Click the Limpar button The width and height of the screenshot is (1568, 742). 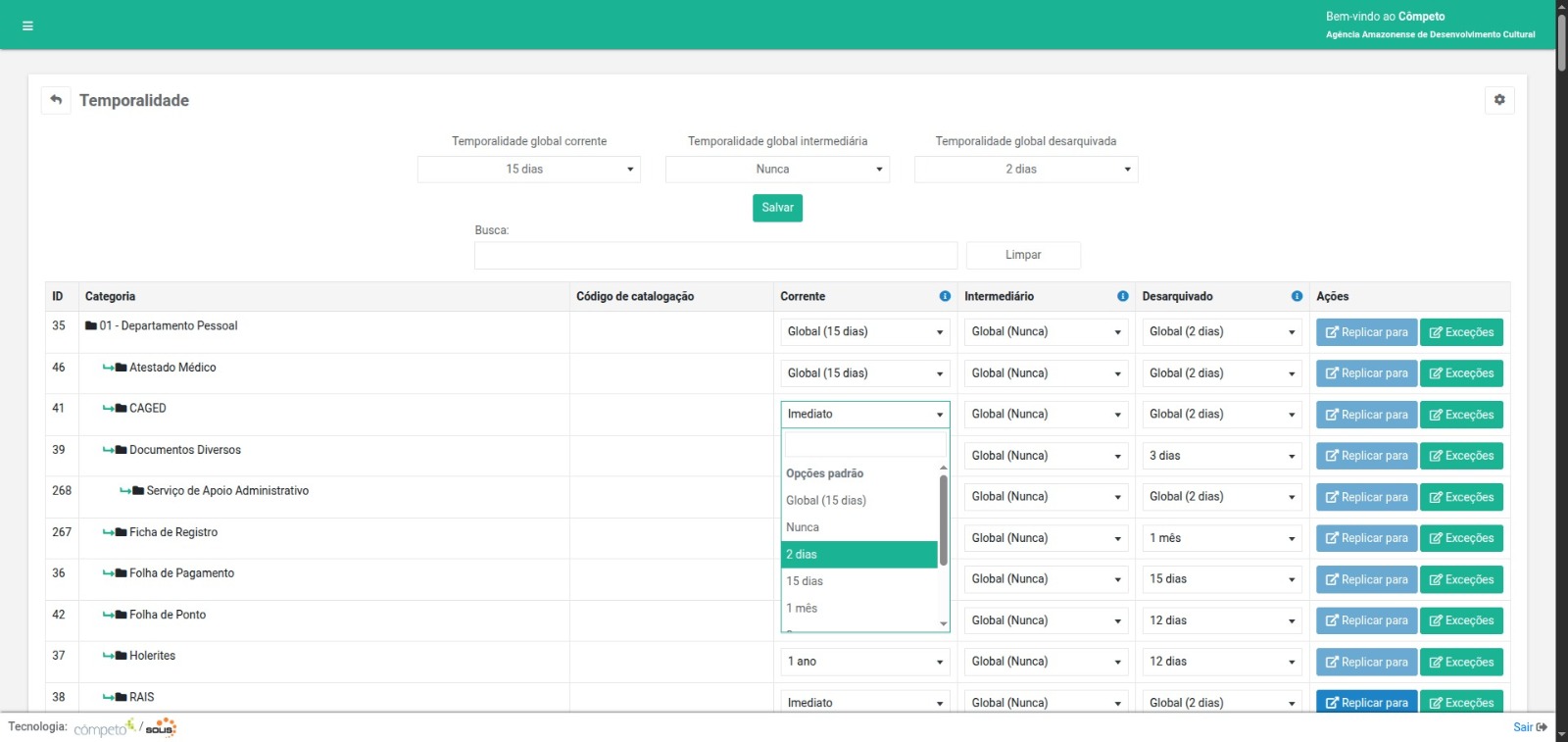pyautogui.click(x=1022, y=255)
